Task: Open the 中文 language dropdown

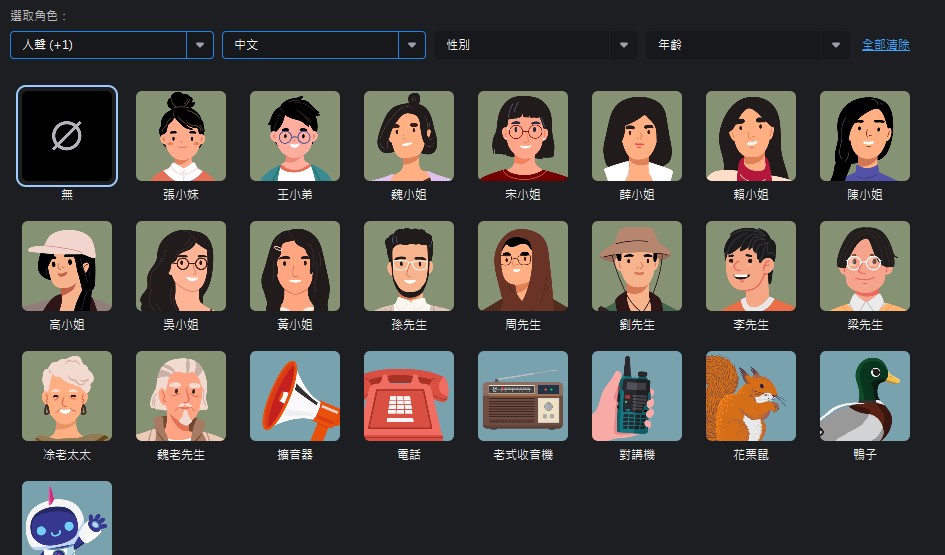Action: click(x=324, y=45)
